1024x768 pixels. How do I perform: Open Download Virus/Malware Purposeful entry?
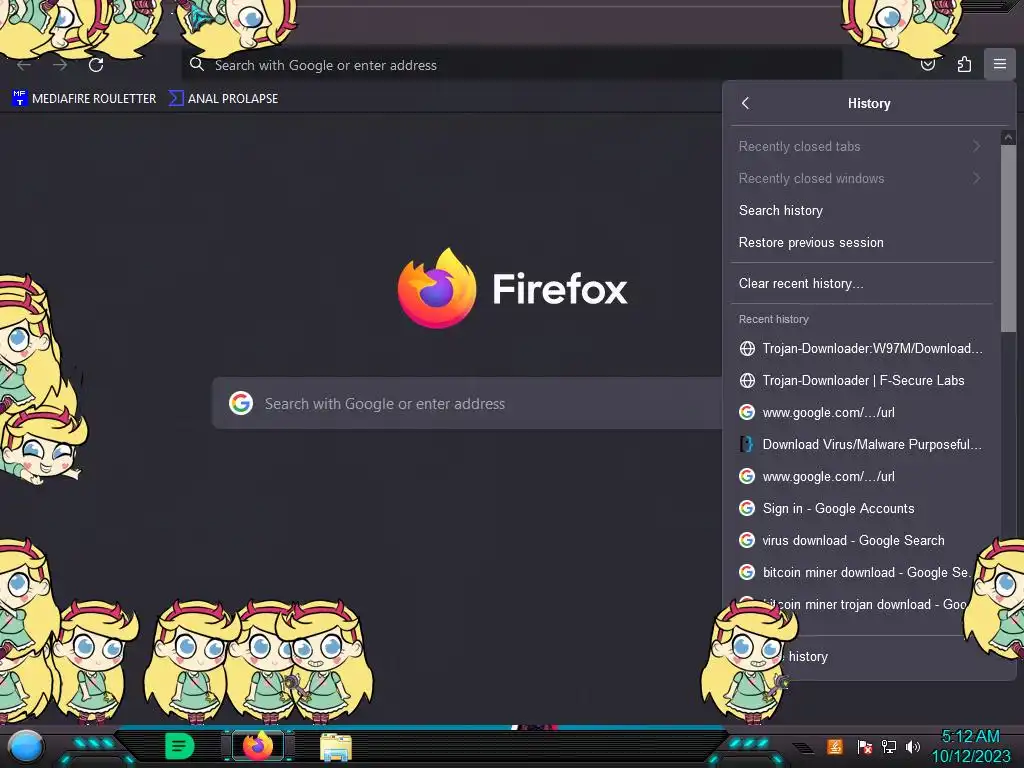tap(861, 444)
